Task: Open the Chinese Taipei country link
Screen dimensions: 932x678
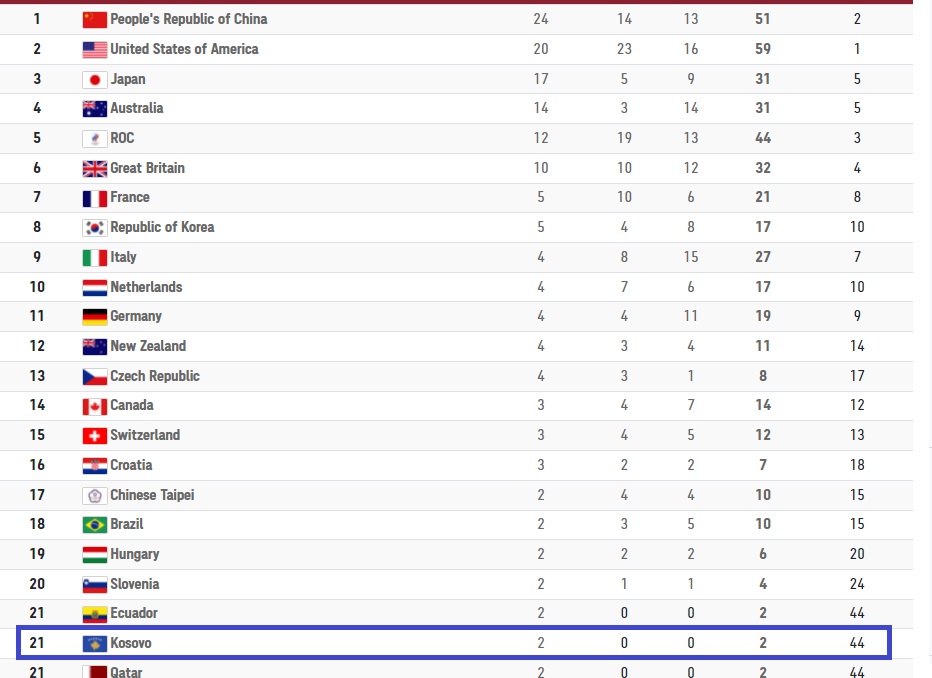Action: [152, 495]
